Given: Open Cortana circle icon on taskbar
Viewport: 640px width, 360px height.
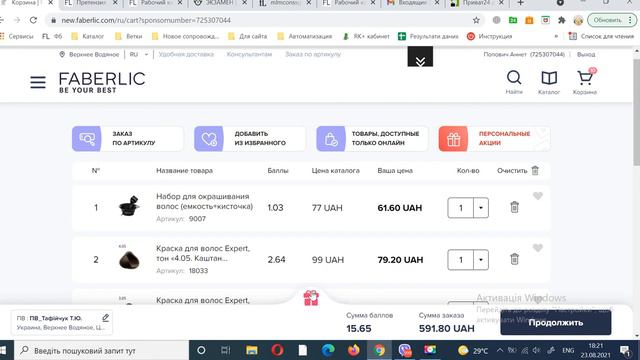Looking at the screenshot, I should [x=201, y=350].
